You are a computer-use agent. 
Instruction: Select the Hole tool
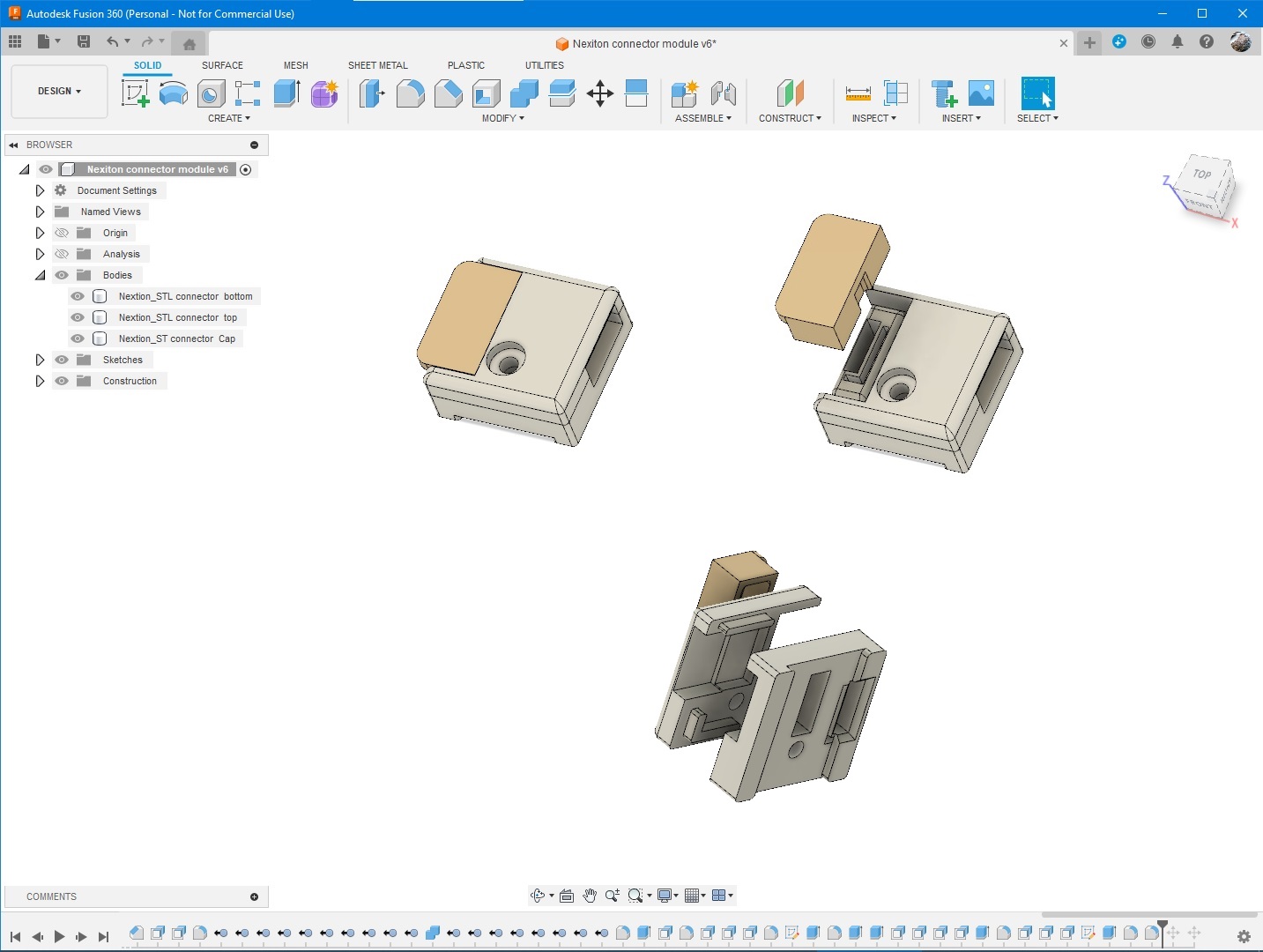pos(210,93)
